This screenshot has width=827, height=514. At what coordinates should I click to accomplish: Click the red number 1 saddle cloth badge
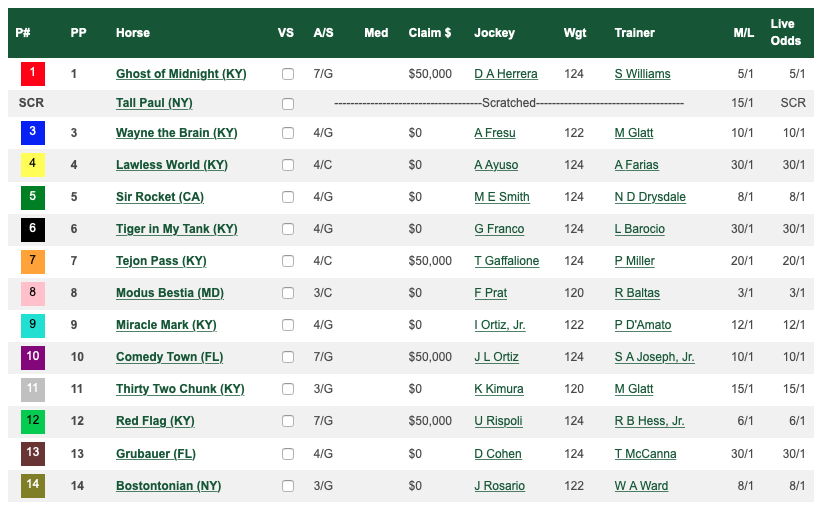coord(33,74)
